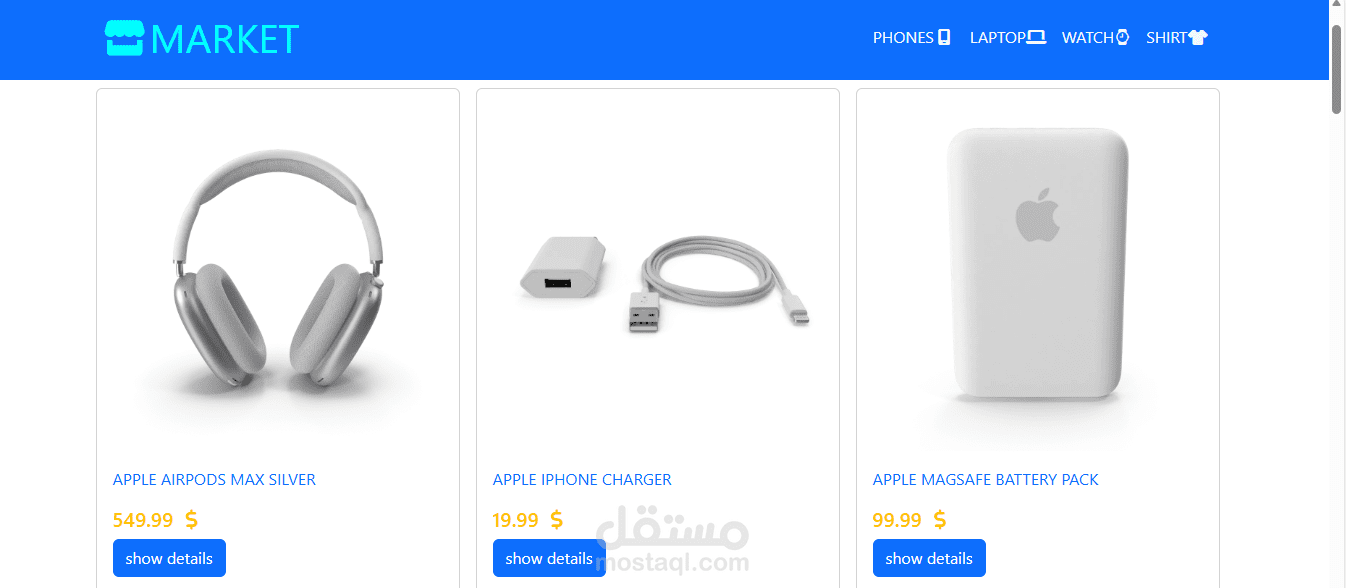Show details for MagSafe Battery Pack
This screenshot has width=1346, height=588.
click(x=929, y=558)
